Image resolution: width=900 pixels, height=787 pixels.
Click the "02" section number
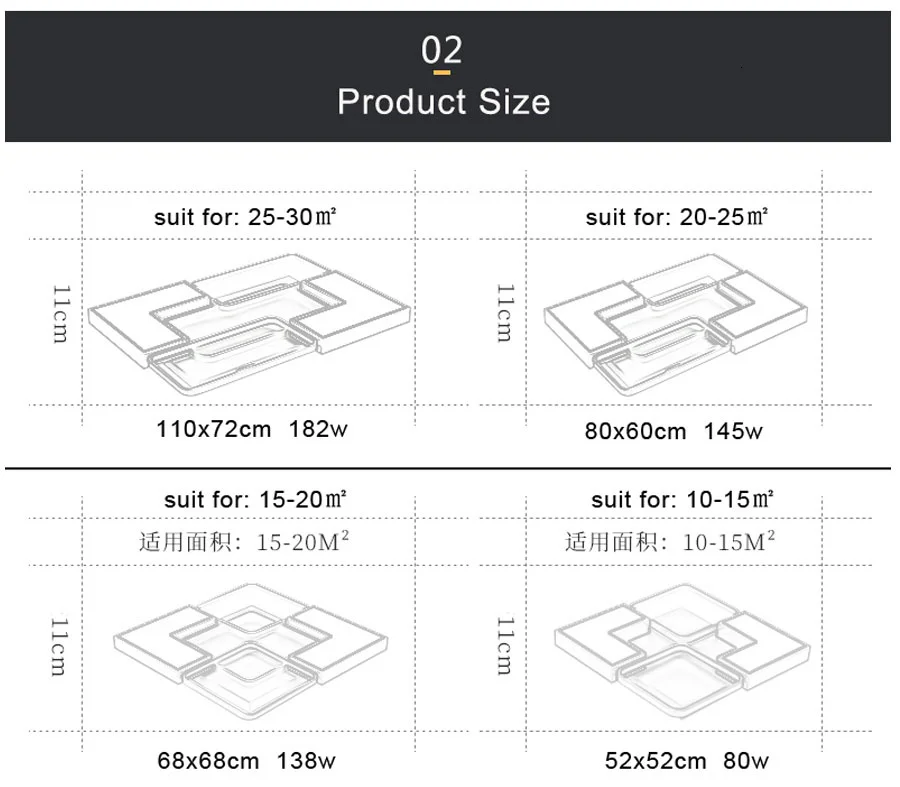pyautogui.click(x=441, y=50)
